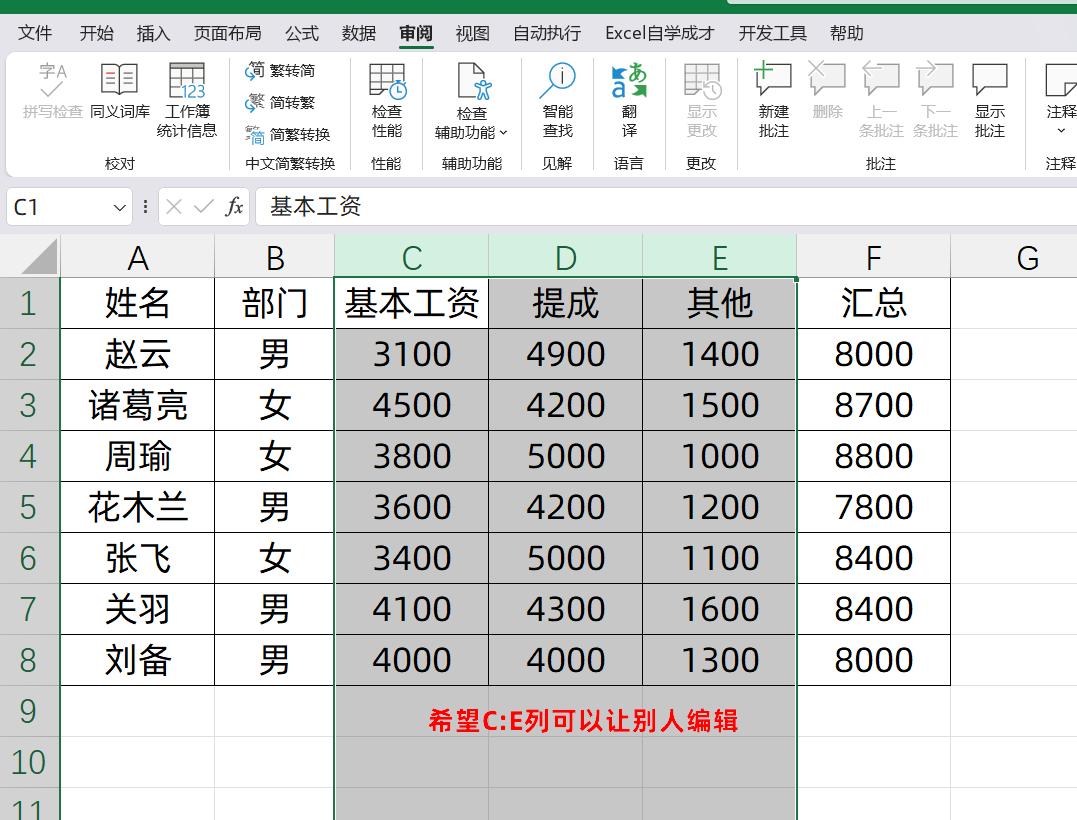Switch to the 公式 tab

point(302,33)
